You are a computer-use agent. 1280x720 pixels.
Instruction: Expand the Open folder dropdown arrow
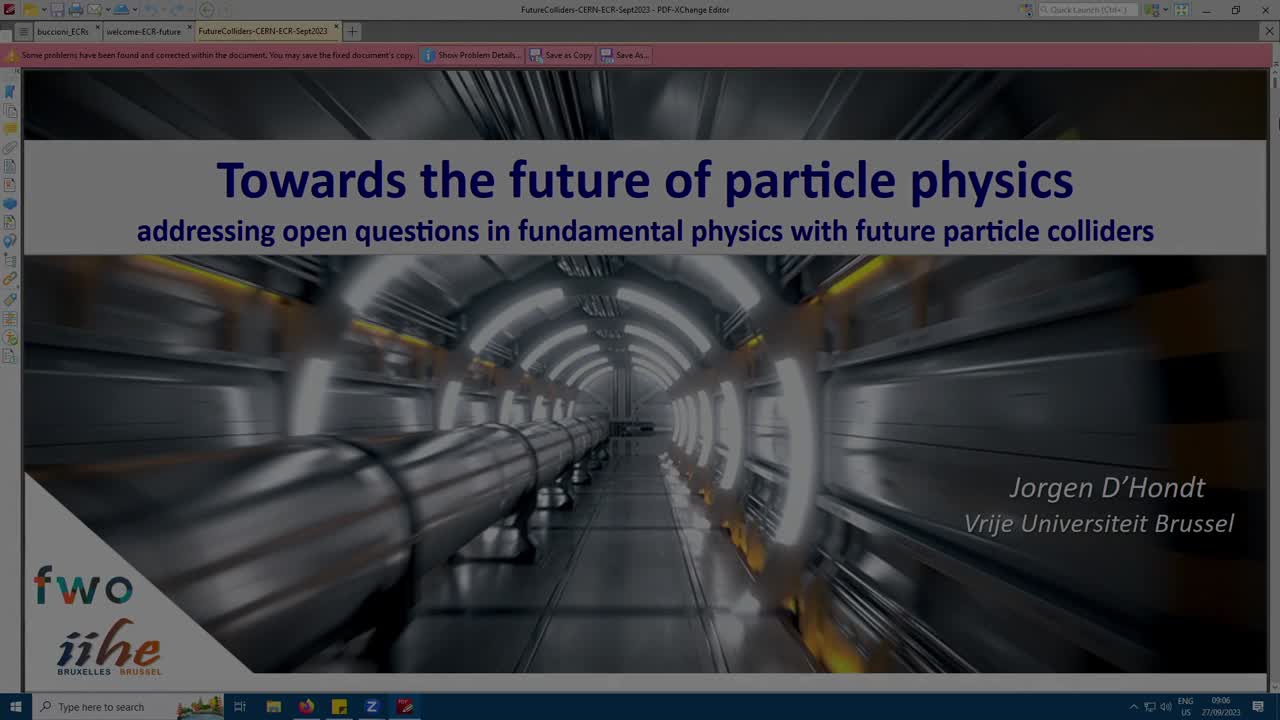tap(44, 10)
